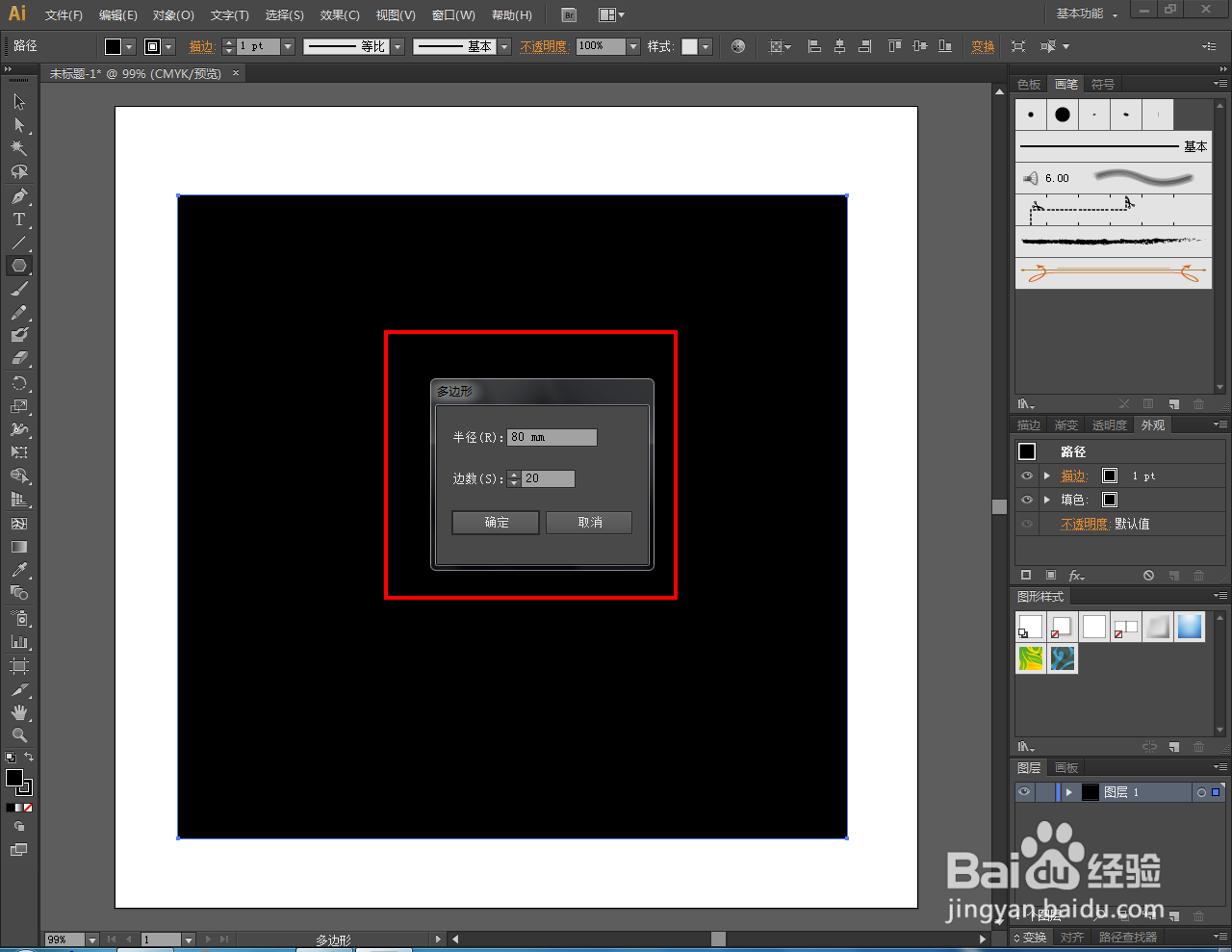Viewport: 1232px width, 952px height.
Task: Expand the 描边 row in Appearance panel
Action: coord(1047,476)
